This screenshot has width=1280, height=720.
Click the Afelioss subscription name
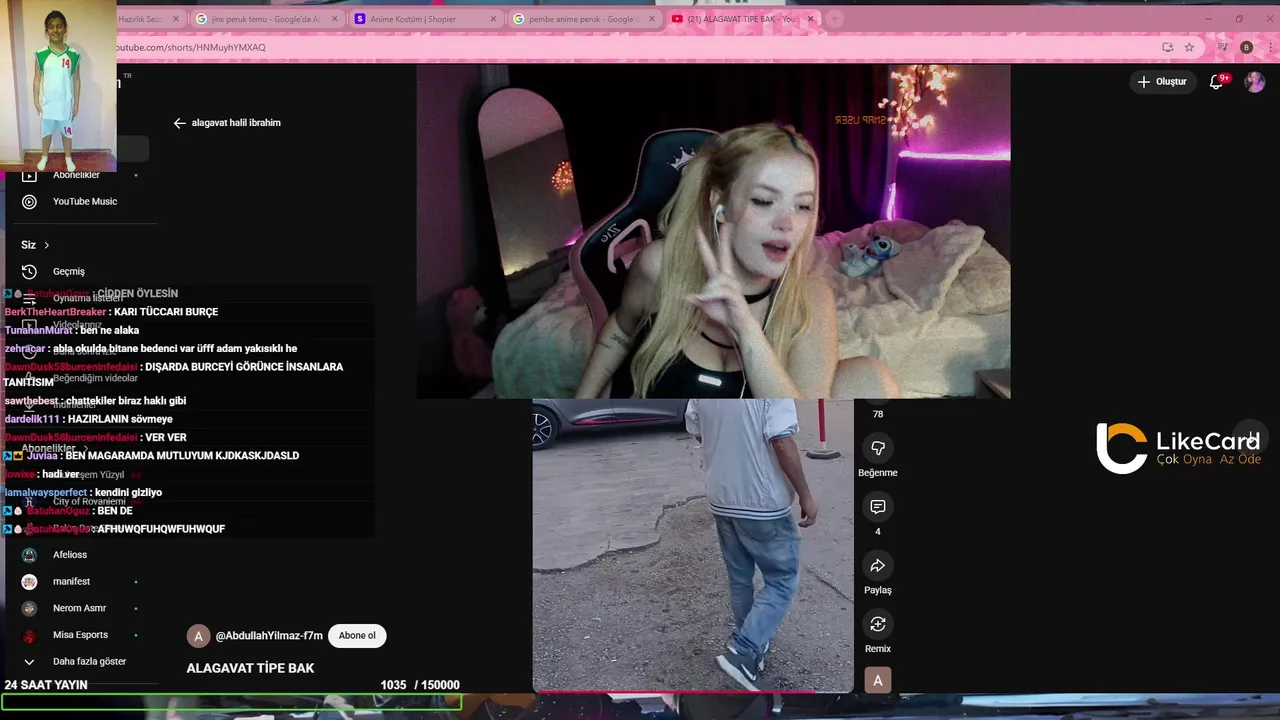tap(70, 555)
